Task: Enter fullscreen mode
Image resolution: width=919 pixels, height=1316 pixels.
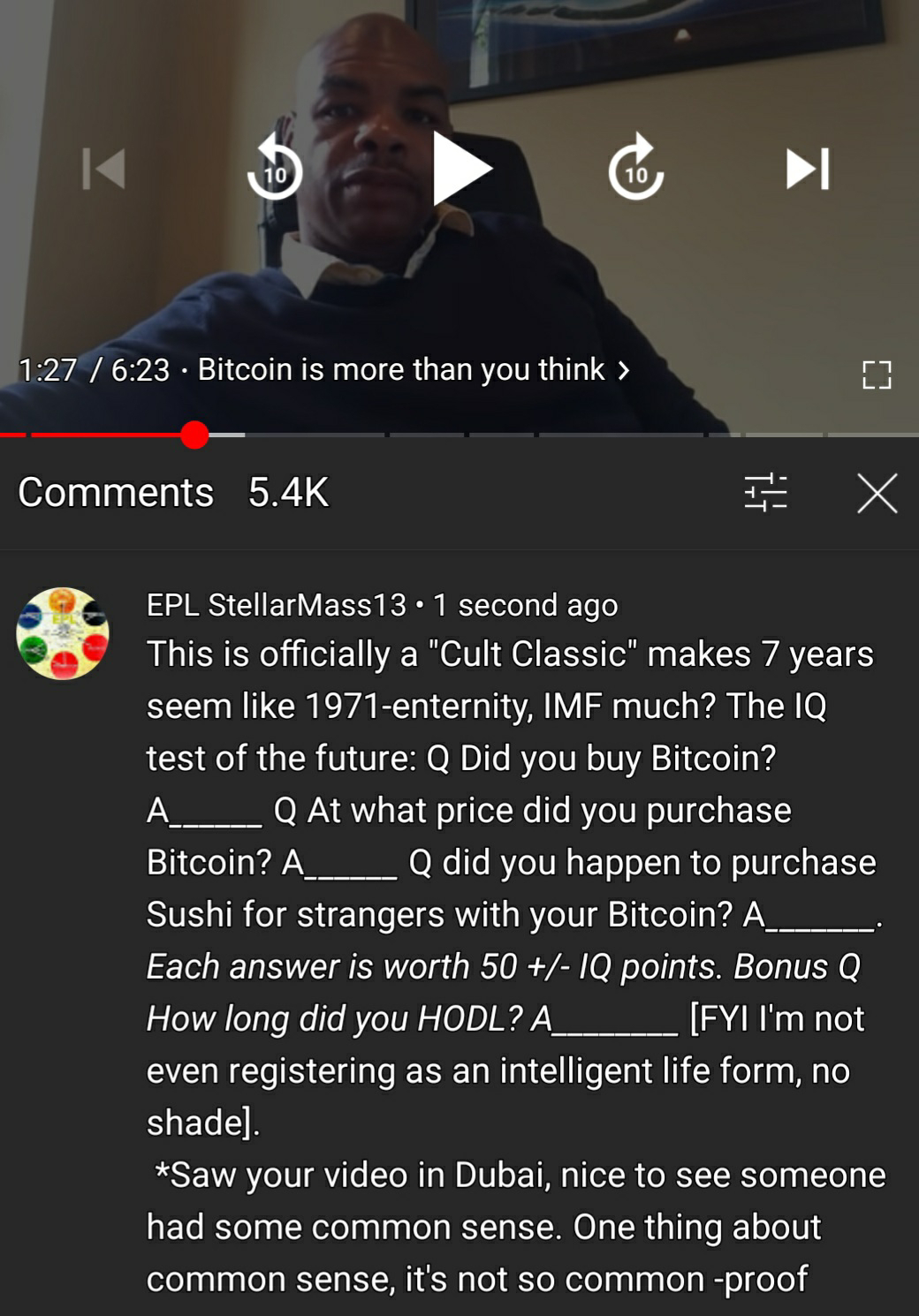Action: (x=877, y=374)
